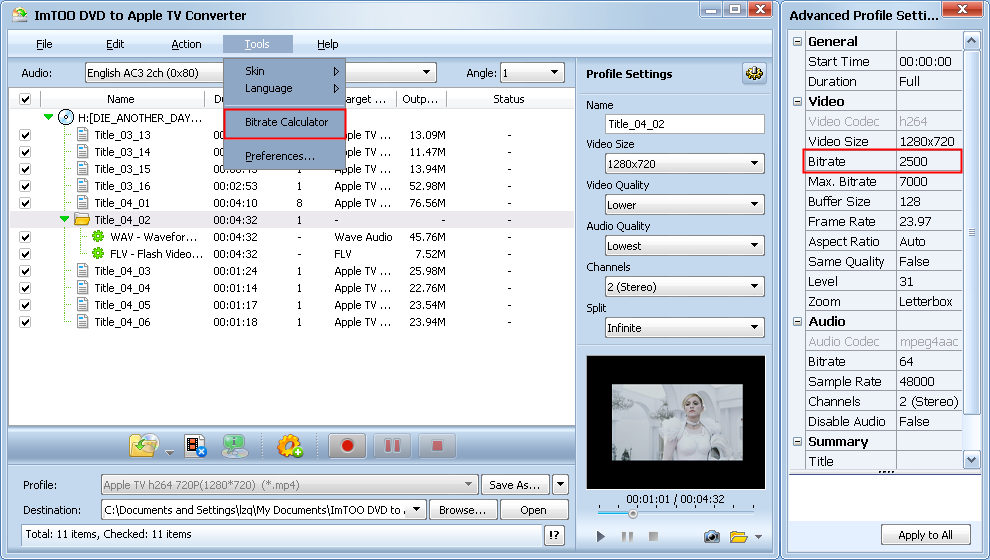The height and width of the screenshot is (560, 990).
Task: Click the Title_04_02 folder icon
Action: point(82,220)
